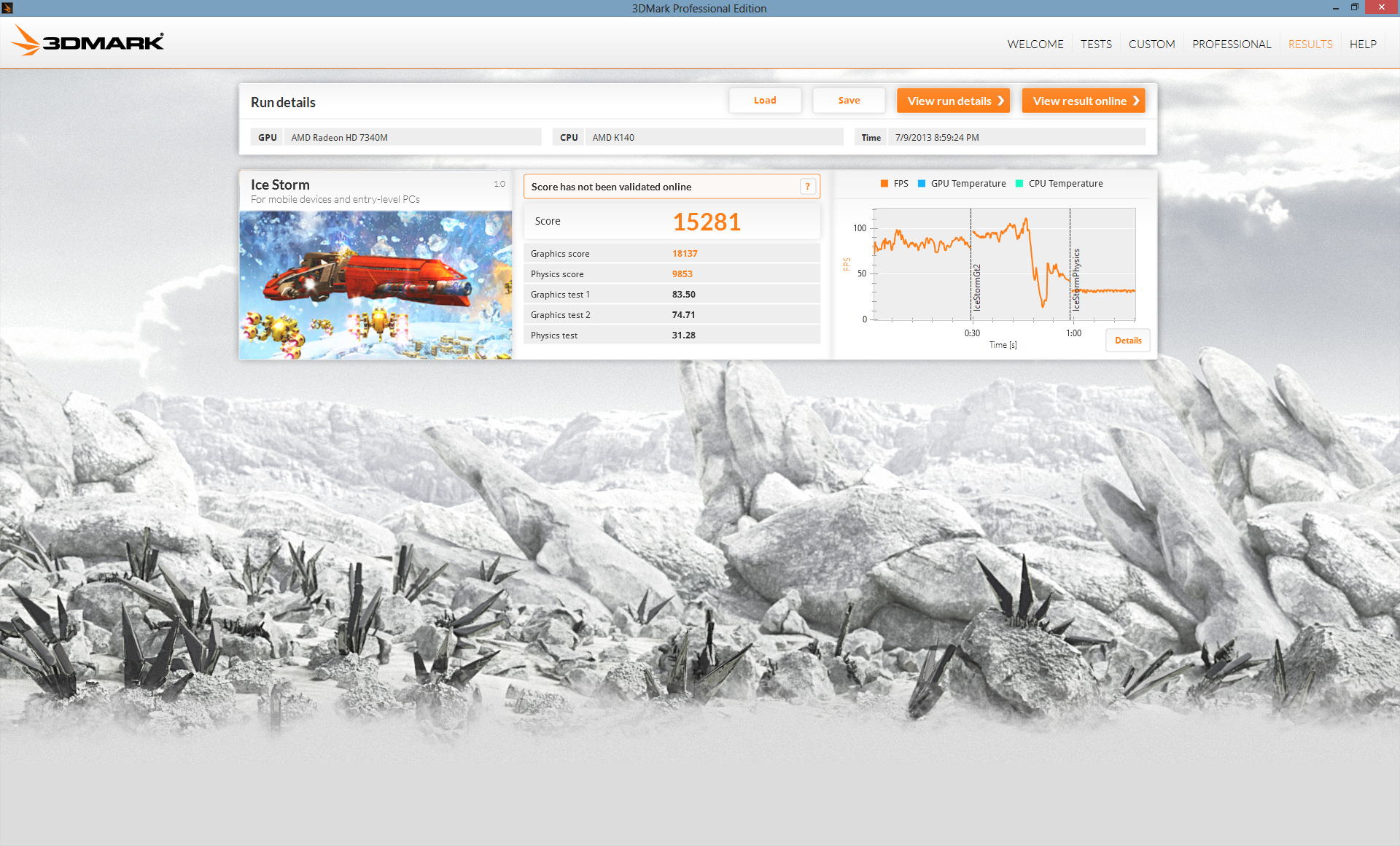Click the score value 15281
This screenshot has height=846, width=1400.
point(707,222)
